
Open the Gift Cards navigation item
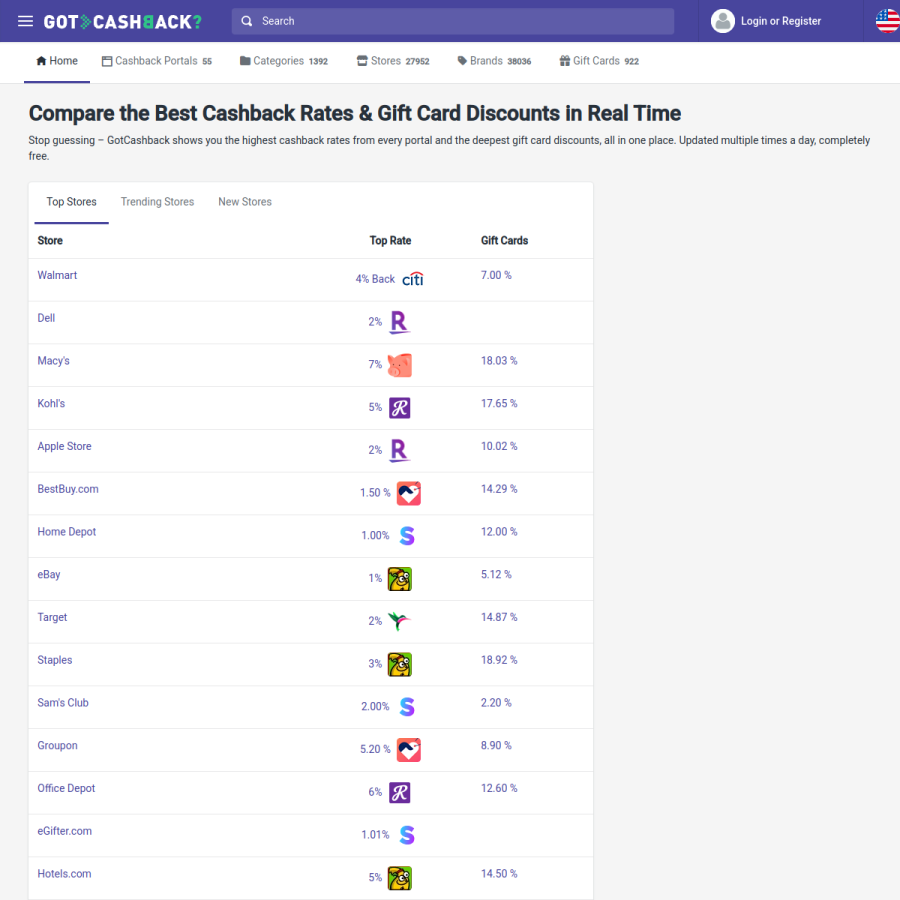pyautogui.click(x=599, y=61)
